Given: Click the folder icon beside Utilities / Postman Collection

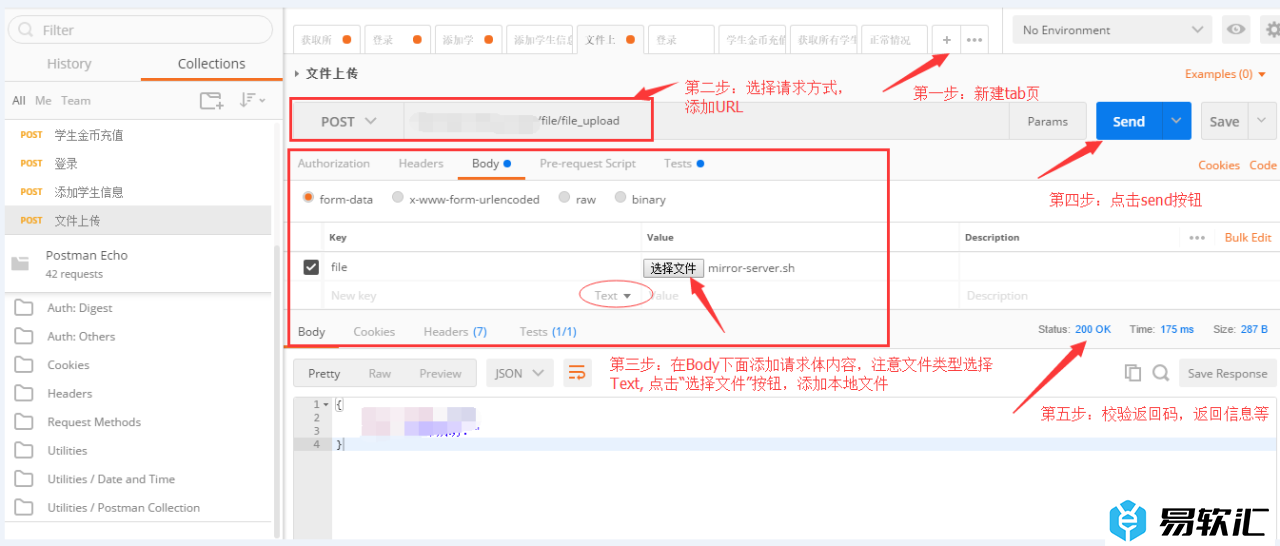Looking at the screenshot, I should [x=24, y=507].
